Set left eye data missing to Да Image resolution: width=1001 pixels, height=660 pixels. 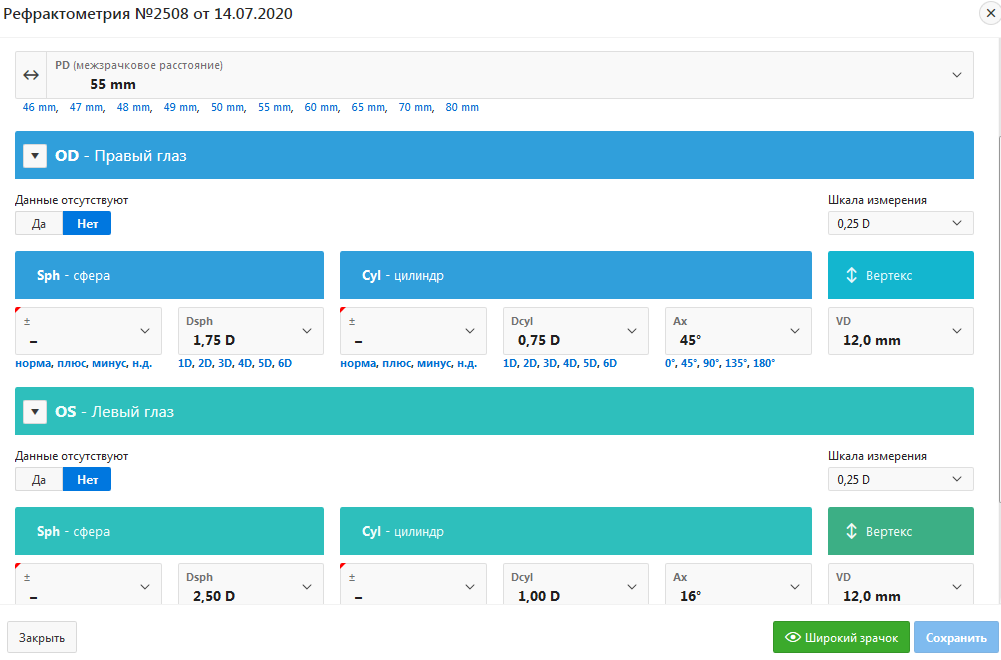(x=39, y=479)
